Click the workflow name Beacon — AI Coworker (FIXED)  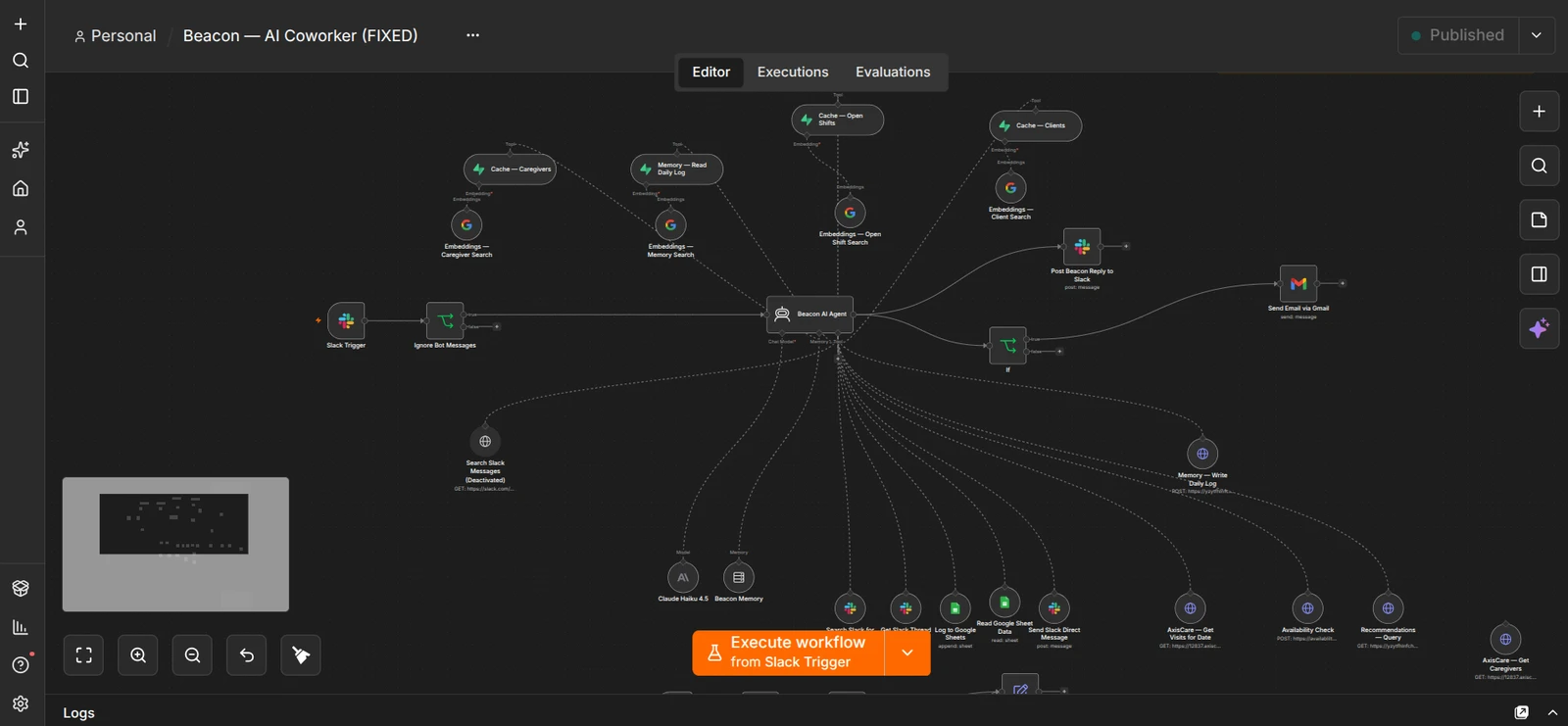pyautogui.click(x=300, y=35)
